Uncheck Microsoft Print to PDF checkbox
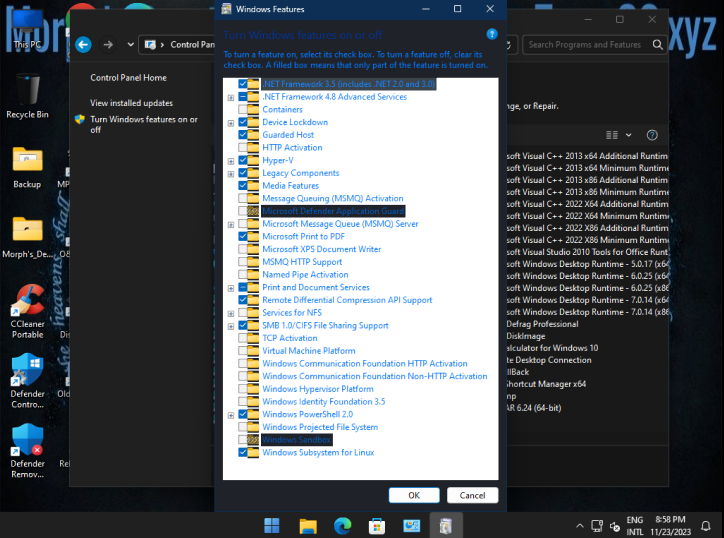The width and height of the screenshot is (724, 538). (x=243, y=236)
